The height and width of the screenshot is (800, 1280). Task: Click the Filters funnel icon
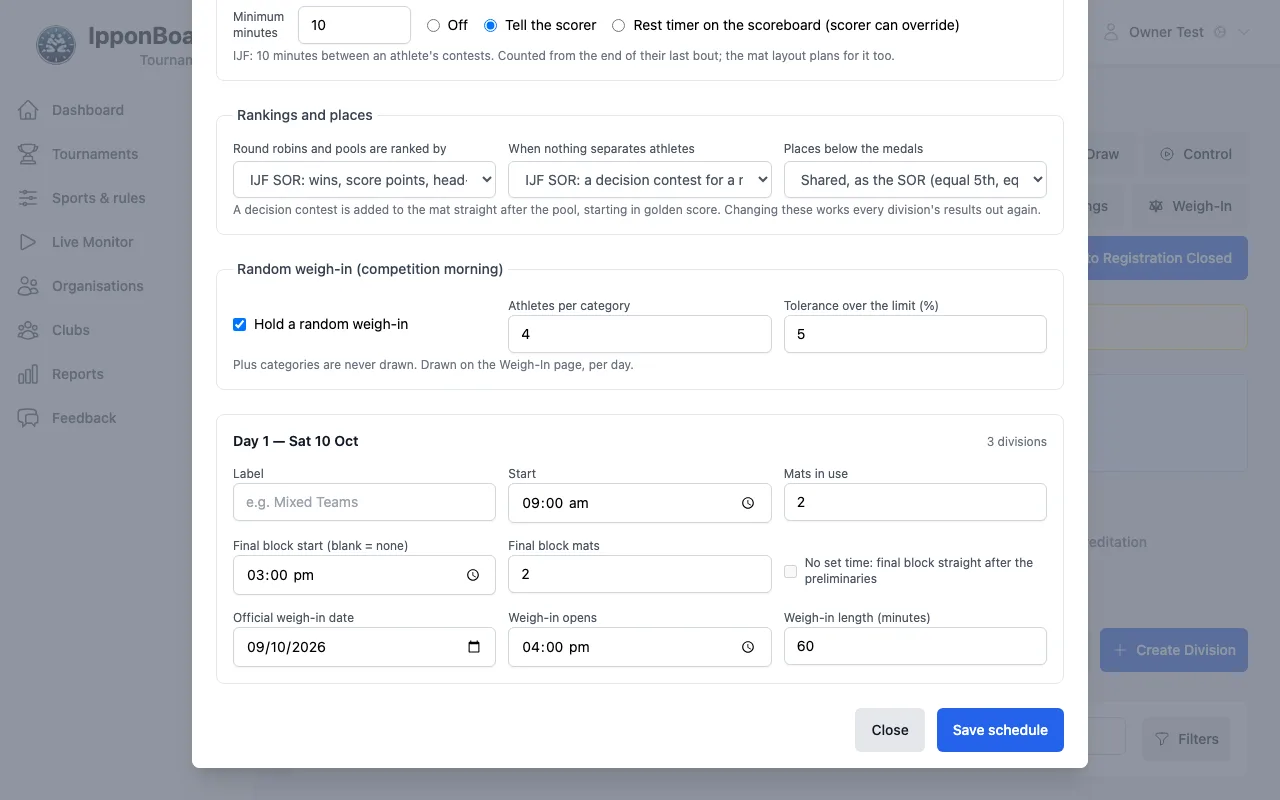click(1162, 739)
